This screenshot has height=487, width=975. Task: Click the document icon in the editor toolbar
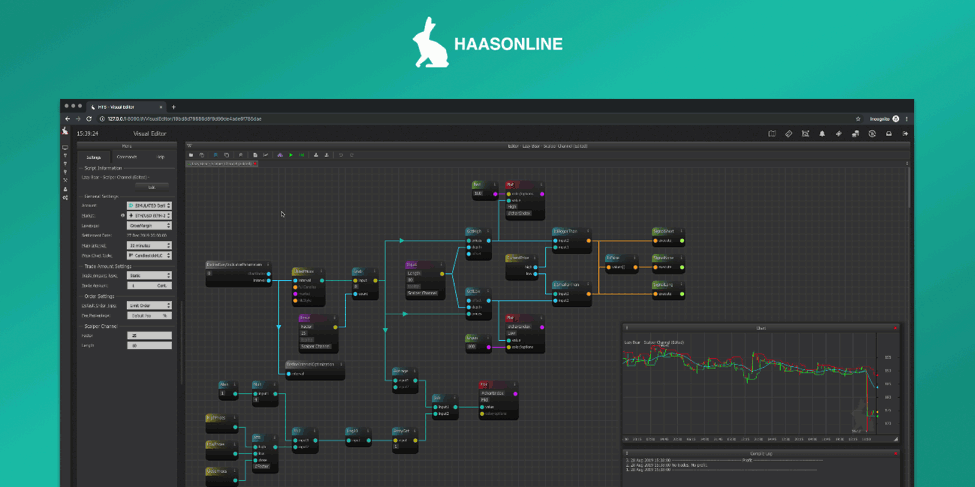point(255,155)
